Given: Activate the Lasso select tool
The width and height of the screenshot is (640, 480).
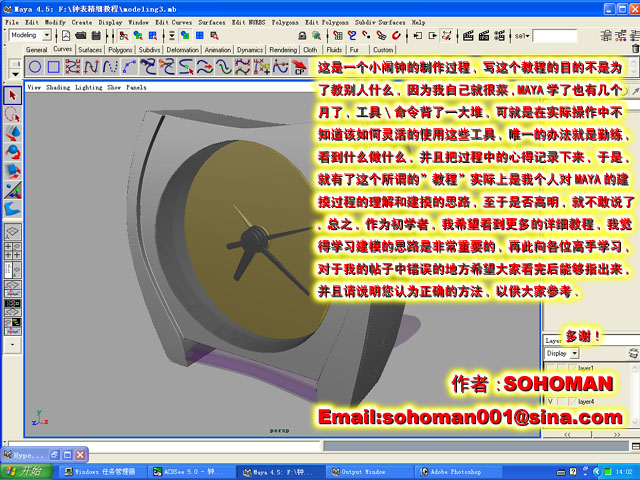Looking at the screenshot, I should coord(12,115).
